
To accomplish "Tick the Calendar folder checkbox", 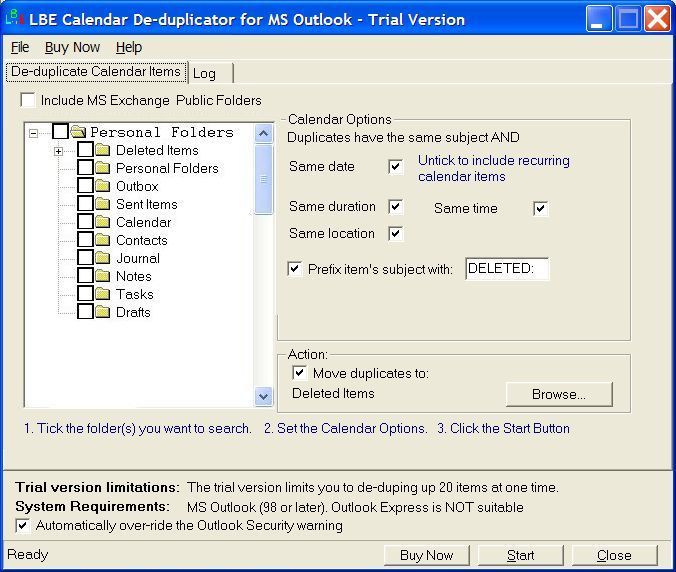I will click(x=85, y=222).
